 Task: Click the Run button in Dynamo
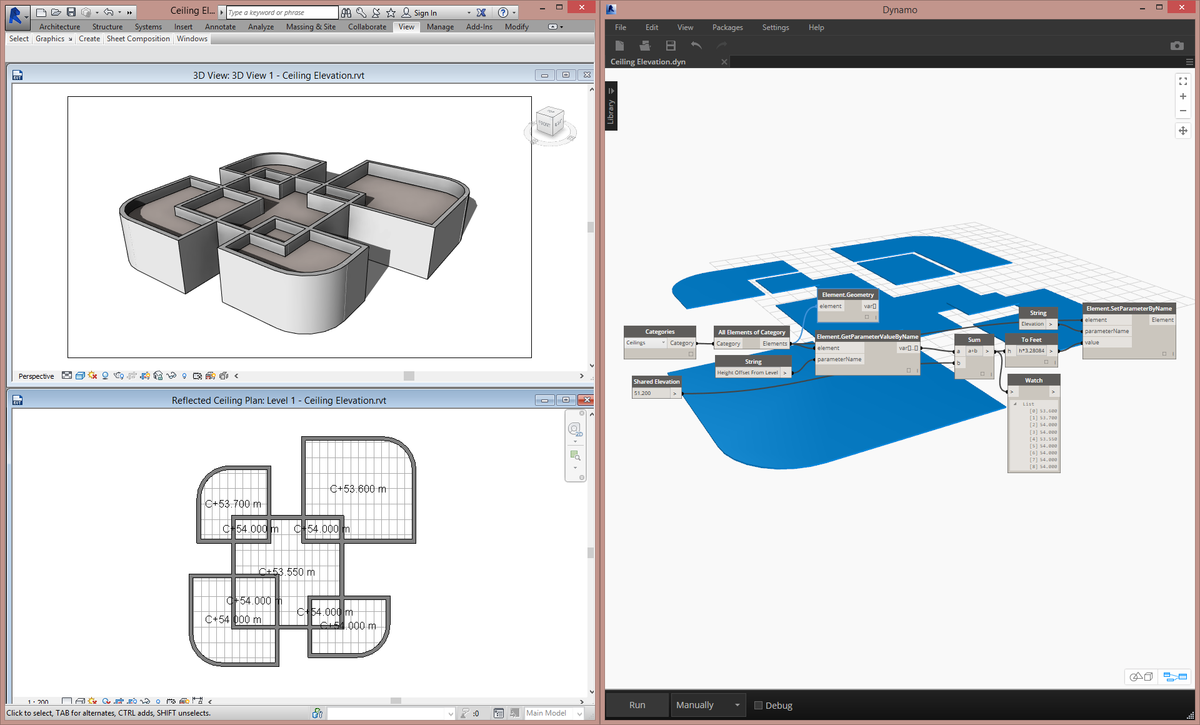637,705
